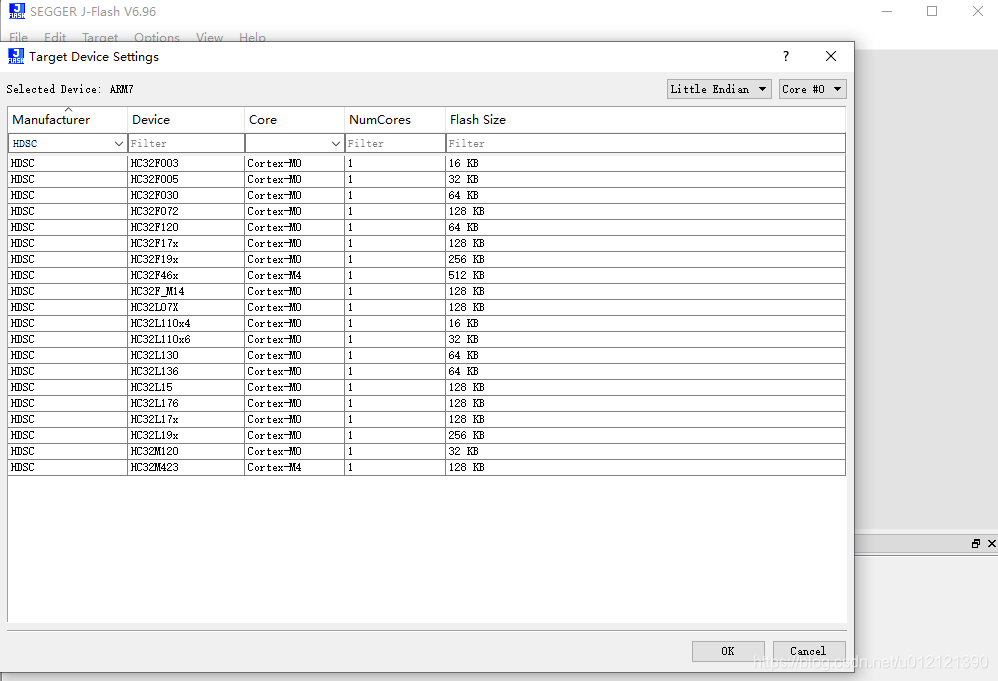Select the HC32F030 device row
Image resolution: width=998 pixels, height=681 pixels.
point(426,195)
